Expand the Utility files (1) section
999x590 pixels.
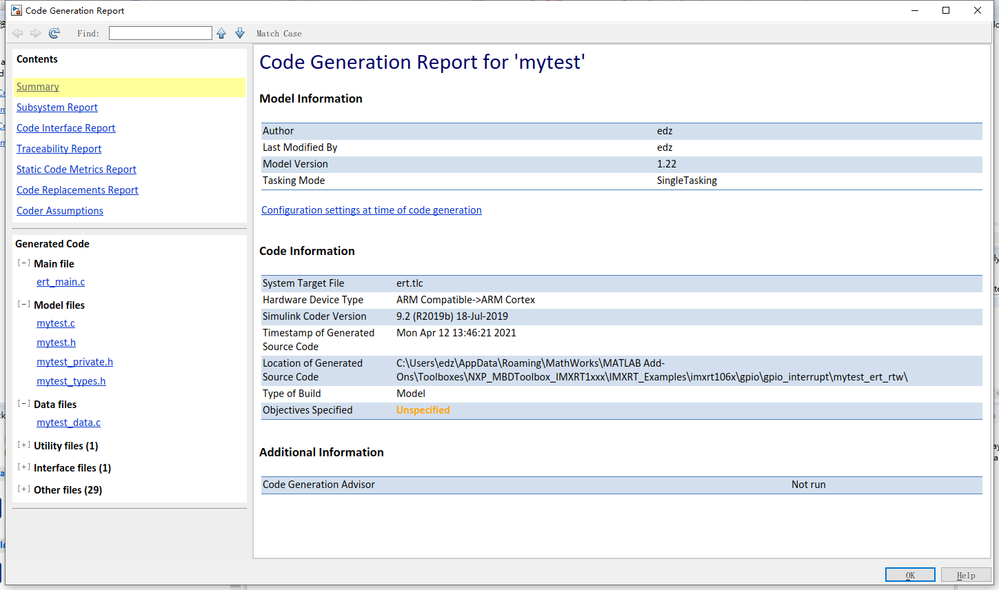(23, 445)
